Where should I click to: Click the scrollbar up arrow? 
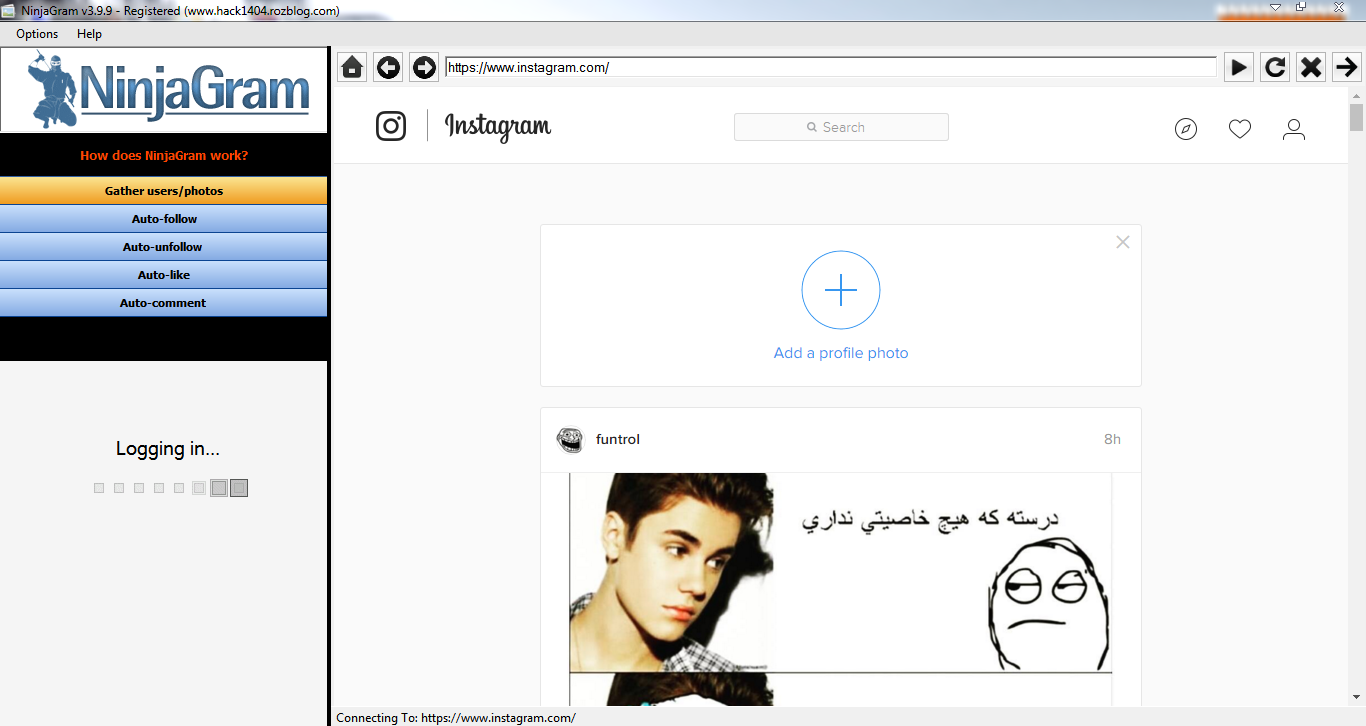[x=1356, y=95]
